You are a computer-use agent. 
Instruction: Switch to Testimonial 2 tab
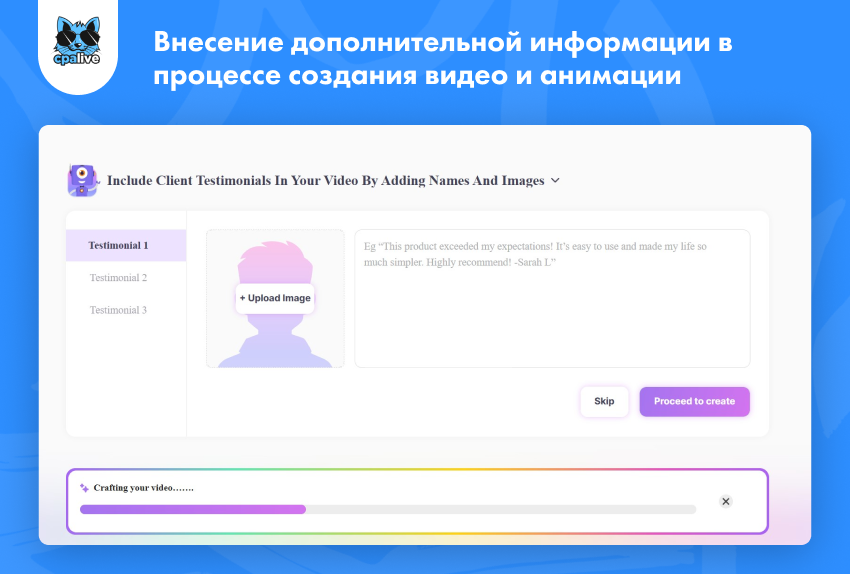pos(118,278)
